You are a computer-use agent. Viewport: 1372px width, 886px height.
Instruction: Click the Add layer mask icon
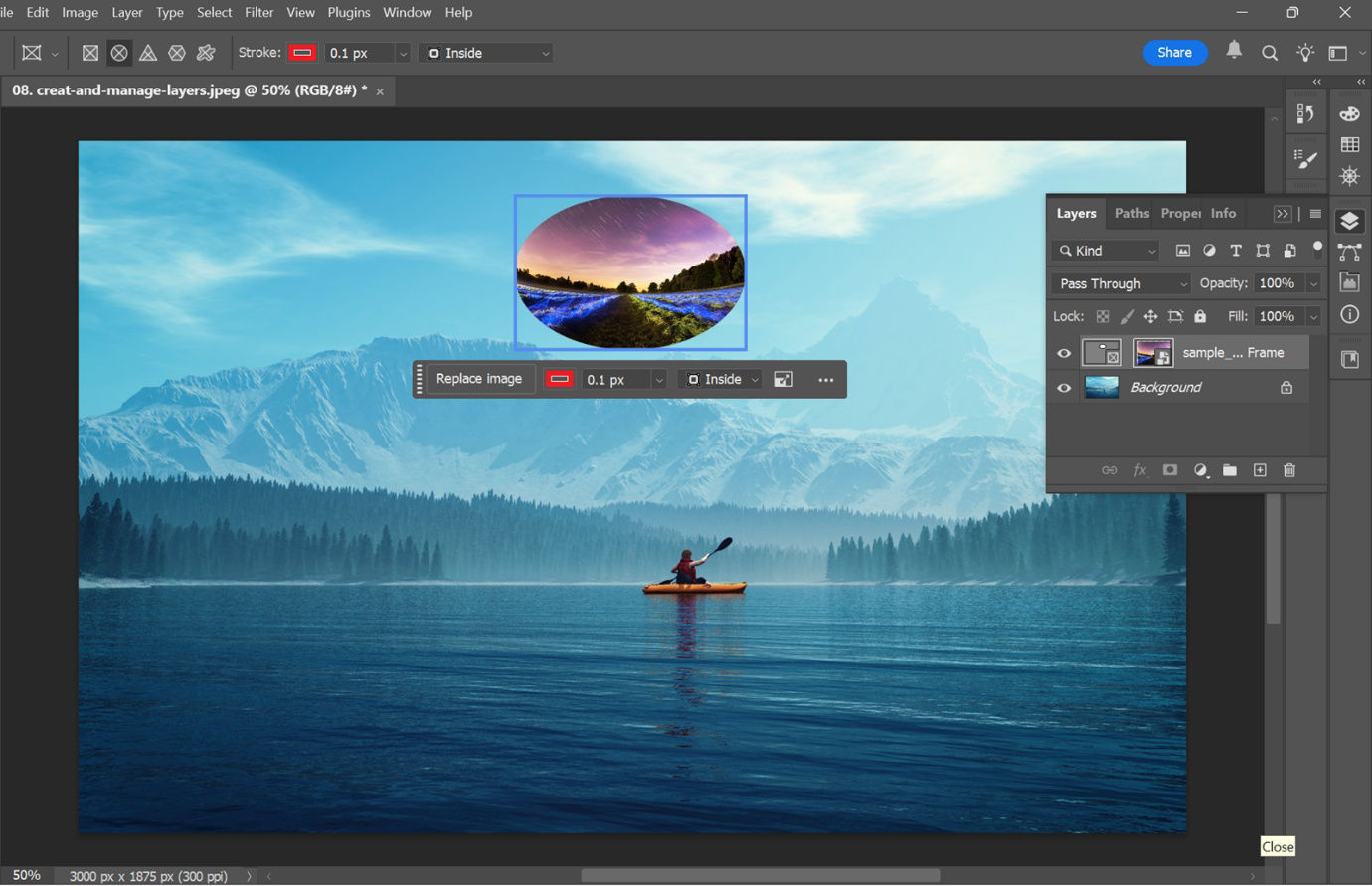[1170, 470]
